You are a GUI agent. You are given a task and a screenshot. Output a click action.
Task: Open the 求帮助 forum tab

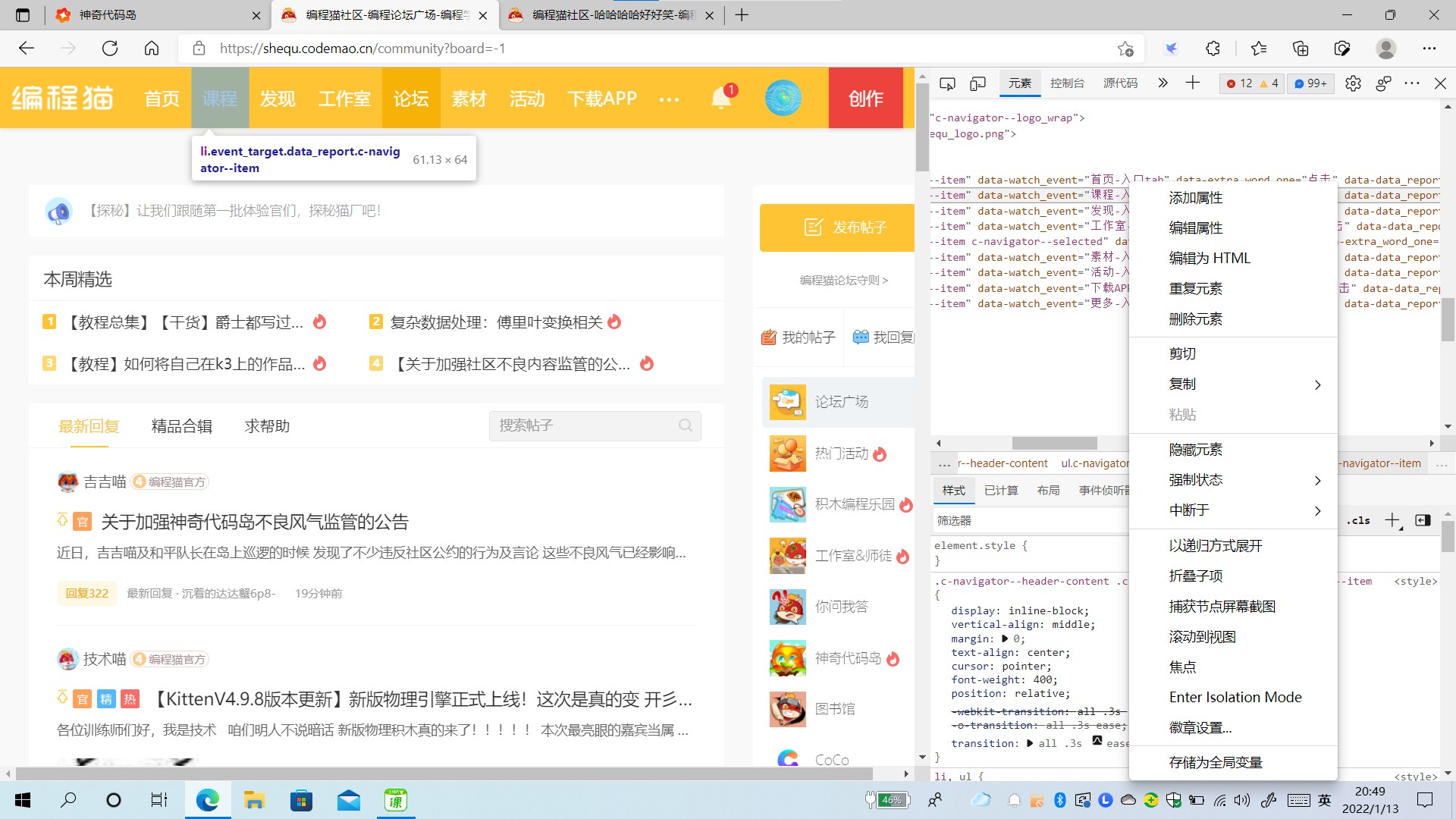coord(267,426)
